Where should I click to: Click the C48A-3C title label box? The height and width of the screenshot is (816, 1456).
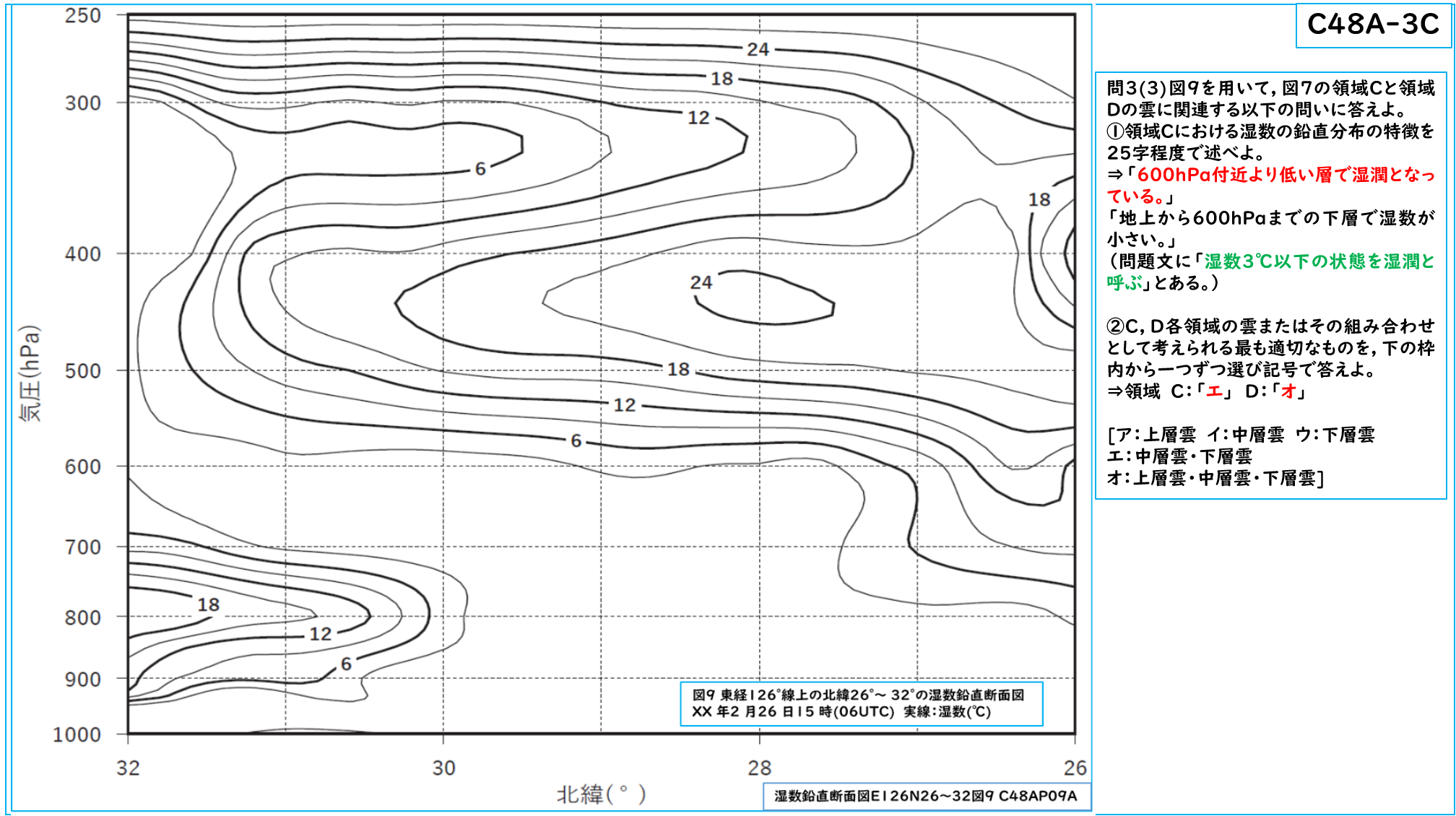[x=1373, y=25]
